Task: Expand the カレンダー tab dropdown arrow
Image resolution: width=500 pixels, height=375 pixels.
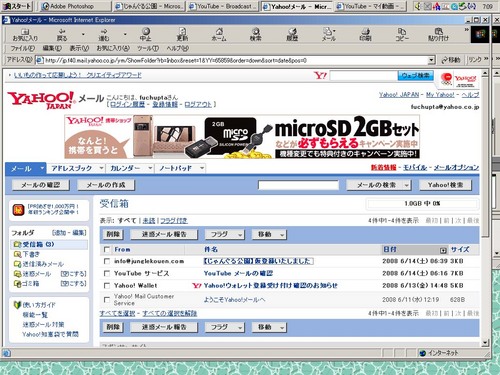Action: pyautogui.click(x=150, y=168)
